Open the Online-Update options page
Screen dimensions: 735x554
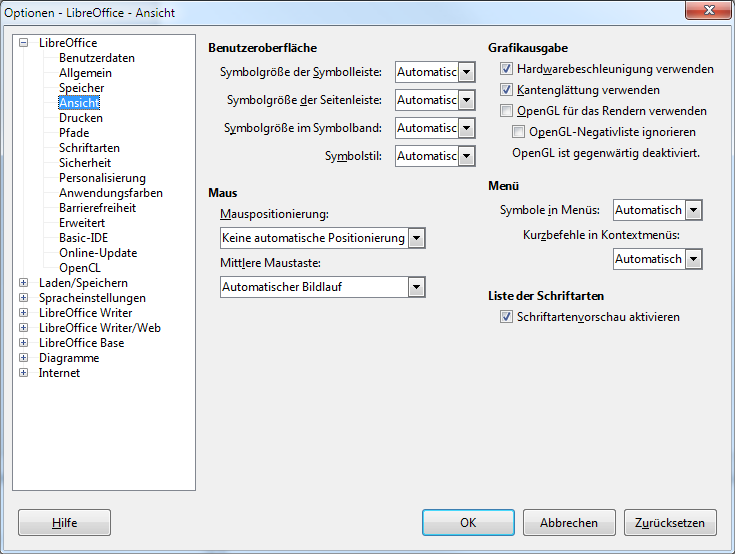98,253
